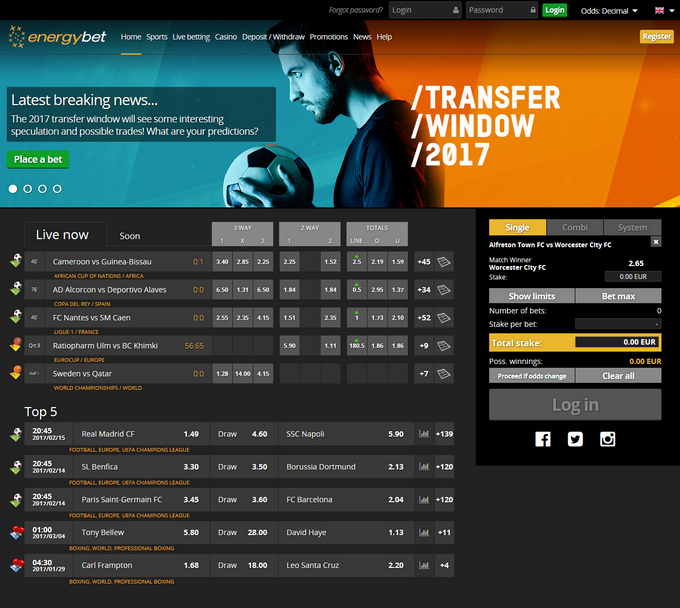Viewport: 680px width, 608px height.
Task: Focus the Password field
Action: click(x=502, y=10)
